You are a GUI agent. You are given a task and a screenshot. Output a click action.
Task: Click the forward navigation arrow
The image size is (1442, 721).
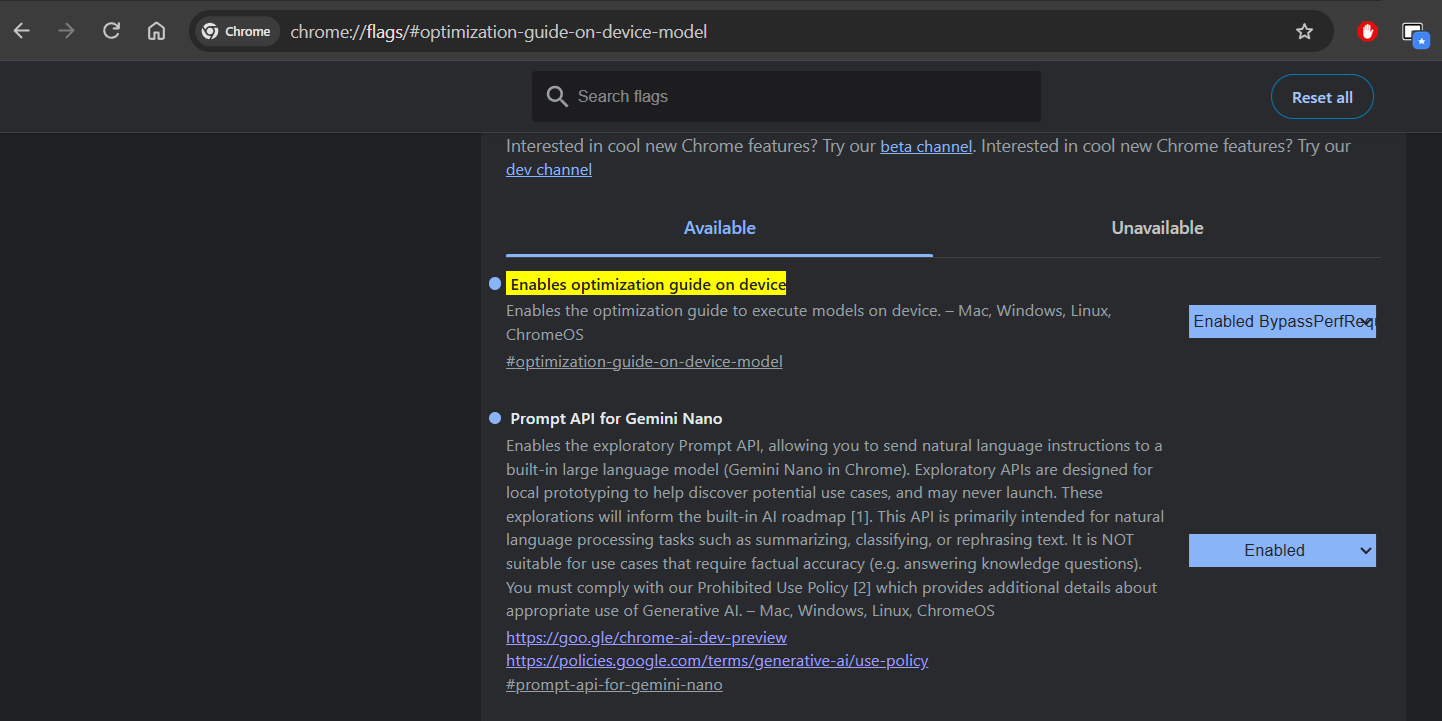(x=67, y=31)
